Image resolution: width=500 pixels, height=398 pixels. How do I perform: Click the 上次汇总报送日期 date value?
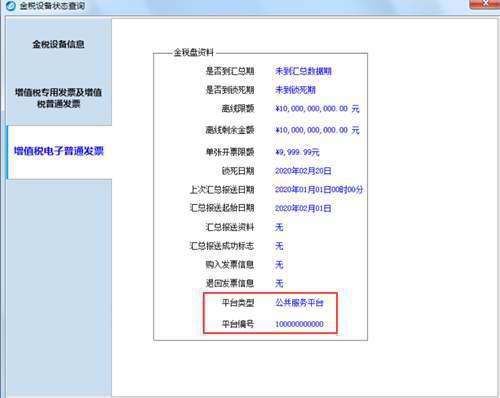pos(319,190)
